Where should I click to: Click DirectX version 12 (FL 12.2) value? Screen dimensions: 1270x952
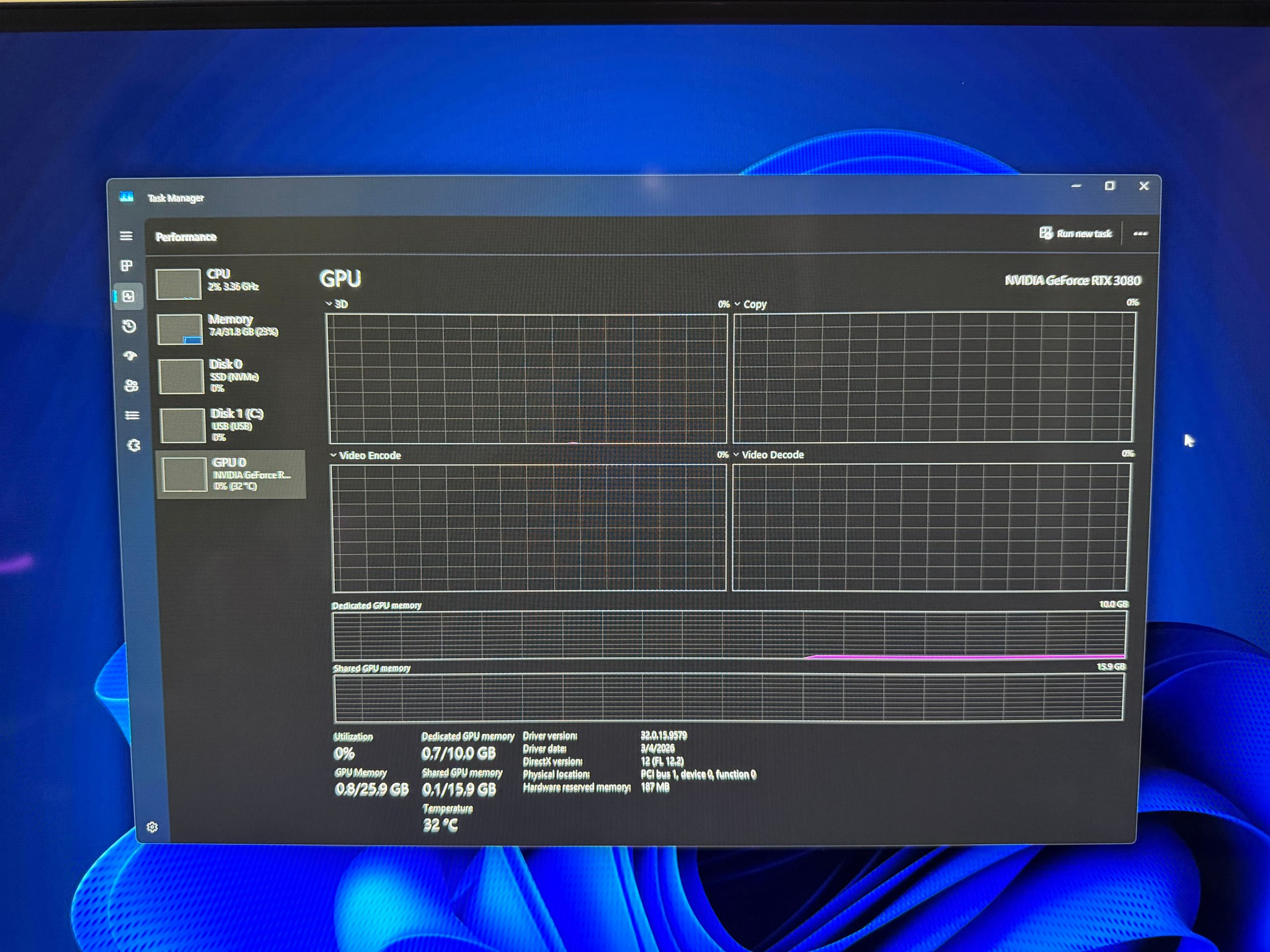(x=662, y=762)
